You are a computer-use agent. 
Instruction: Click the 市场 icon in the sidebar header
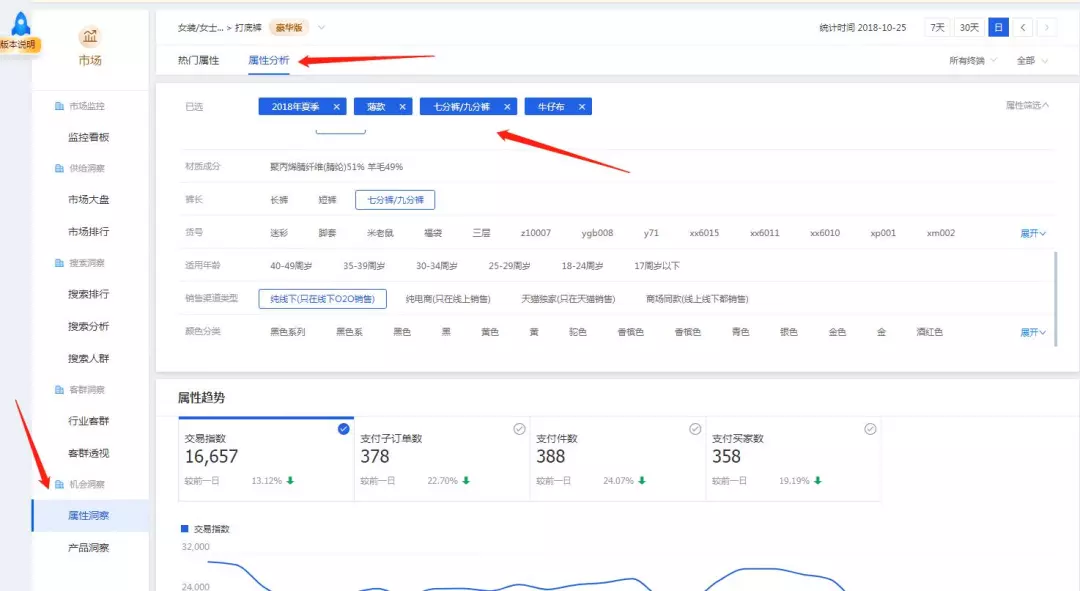coord(90,37)
